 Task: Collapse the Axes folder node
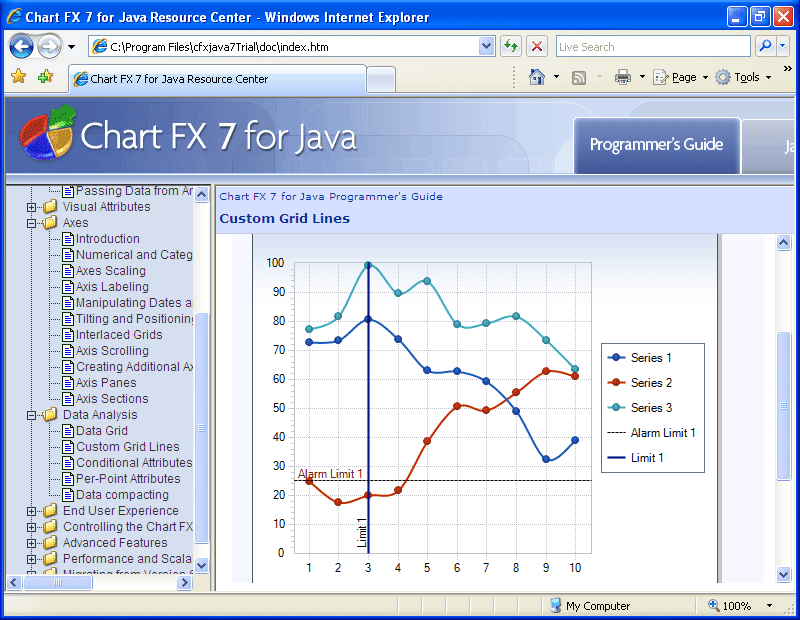tap(32, 223)
